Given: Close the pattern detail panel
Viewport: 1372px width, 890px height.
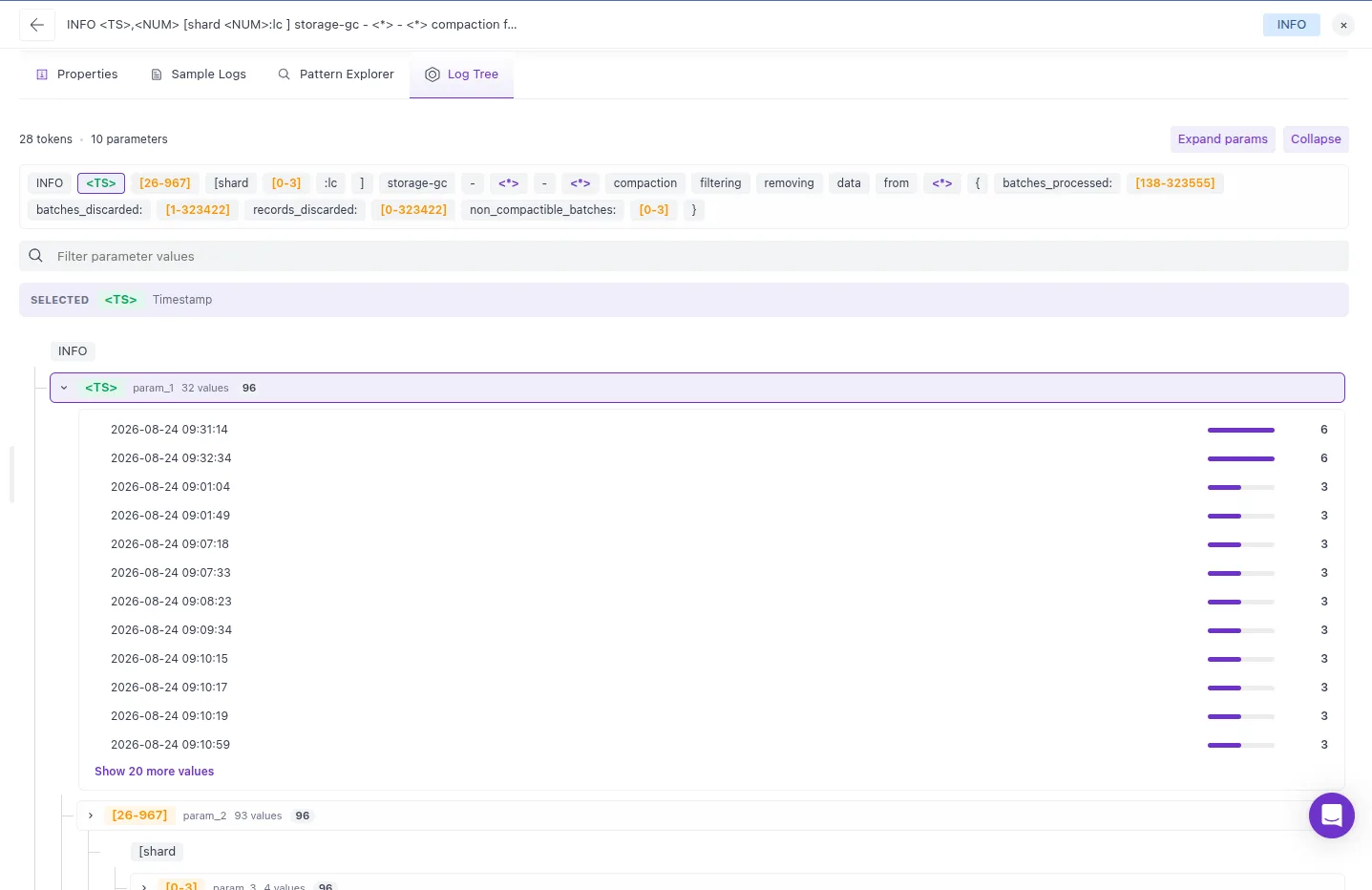Looking at the screenshot, I should click(1343, 26).
